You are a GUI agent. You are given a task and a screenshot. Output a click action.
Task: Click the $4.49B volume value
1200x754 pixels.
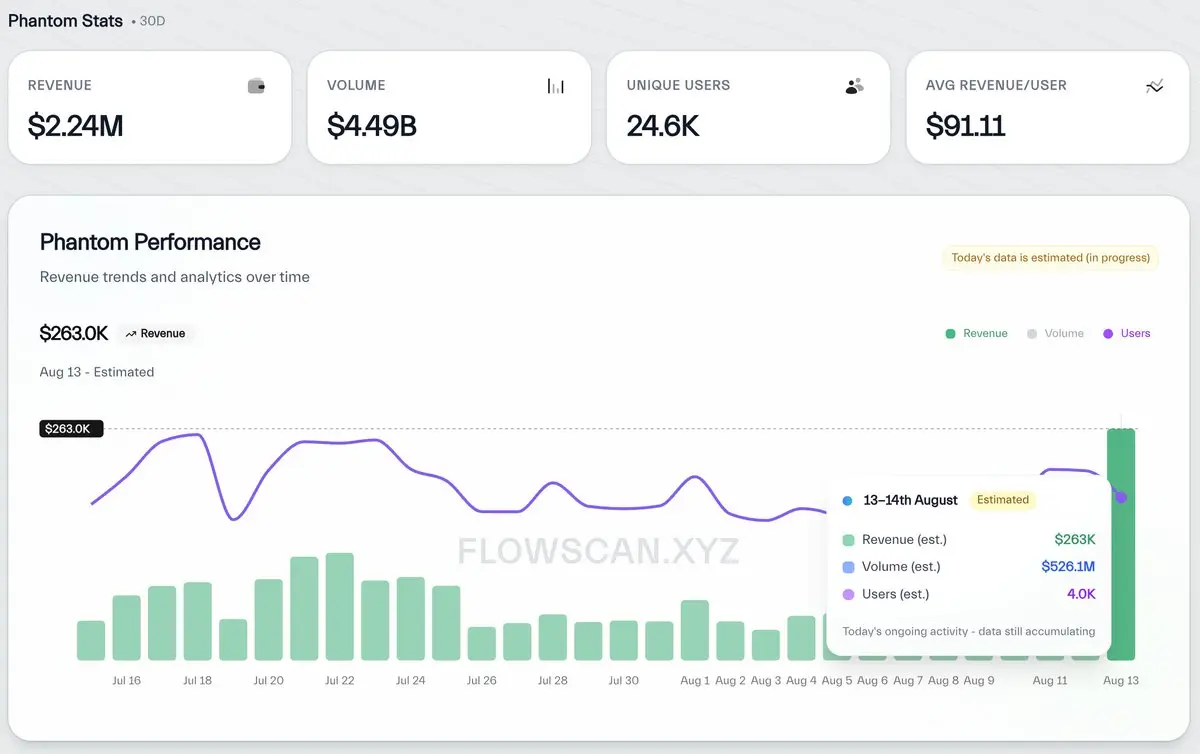tap(372, 126)
